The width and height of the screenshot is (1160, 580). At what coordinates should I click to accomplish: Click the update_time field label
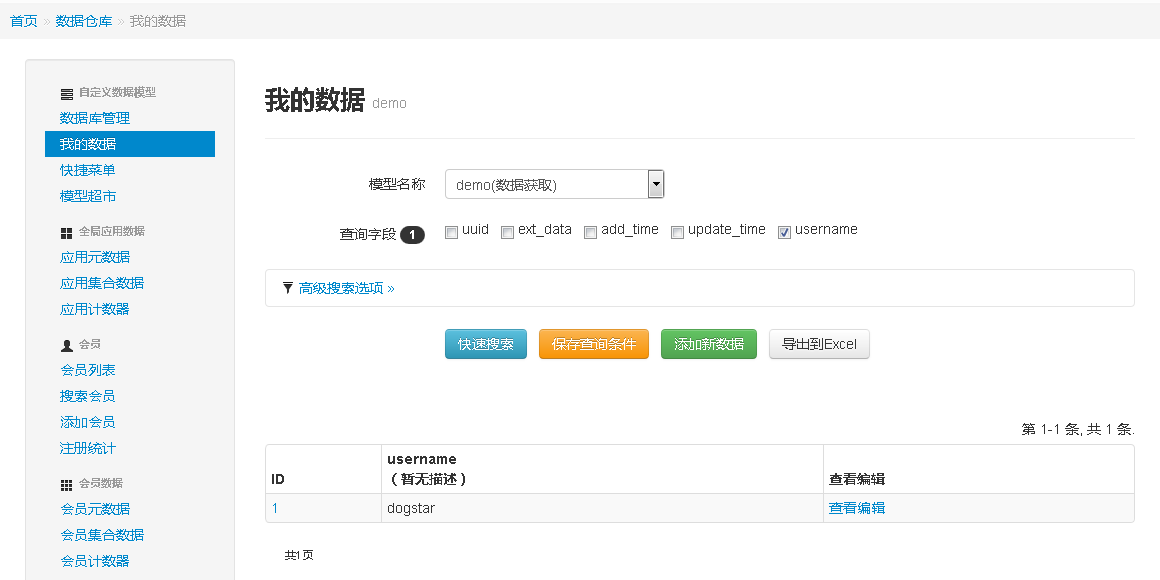click(x=726, y=229)
